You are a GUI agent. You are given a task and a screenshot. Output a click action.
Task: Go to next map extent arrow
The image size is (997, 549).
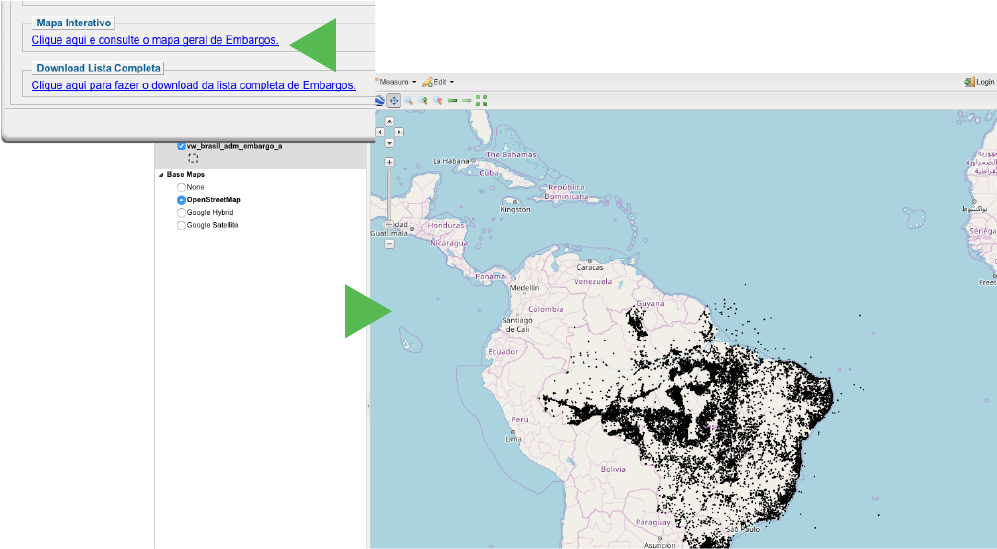[466, 100]
